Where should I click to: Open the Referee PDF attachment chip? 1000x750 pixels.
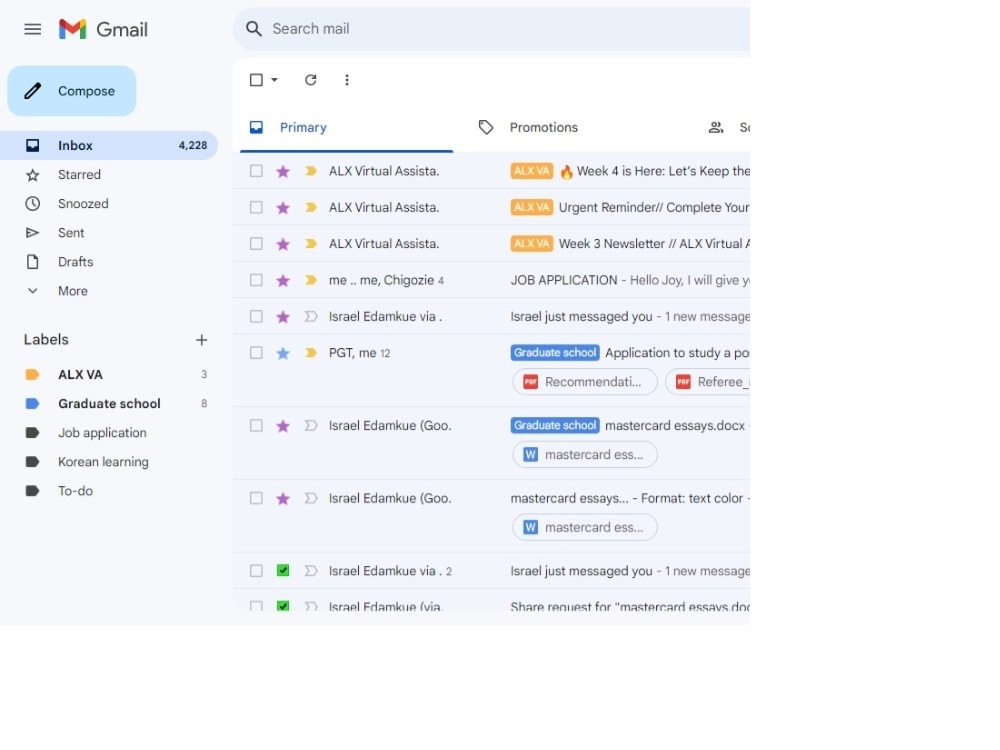point(708,382)
